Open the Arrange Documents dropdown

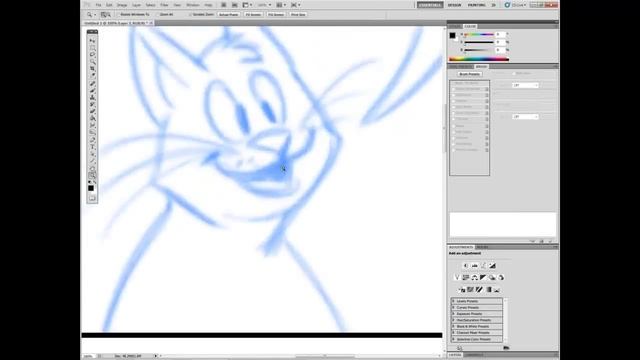pyautogui.click(x=280, y=5)
